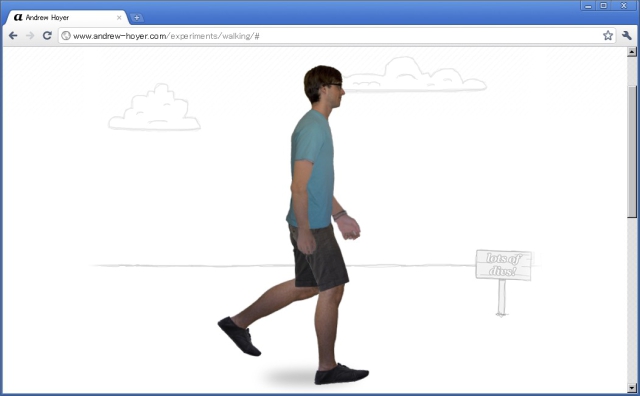
Task: Click the scrollbar up arrow
Action: (x=632, y=51)
